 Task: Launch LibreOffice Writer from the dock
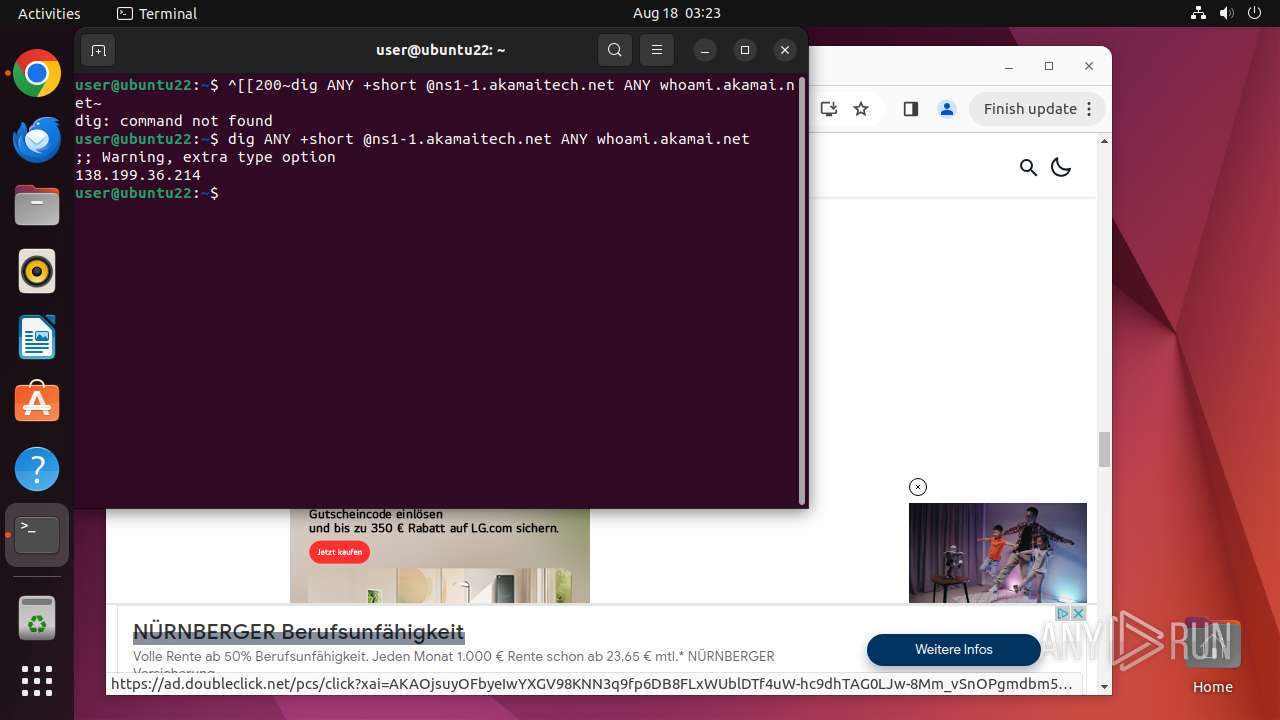[37, 337]
